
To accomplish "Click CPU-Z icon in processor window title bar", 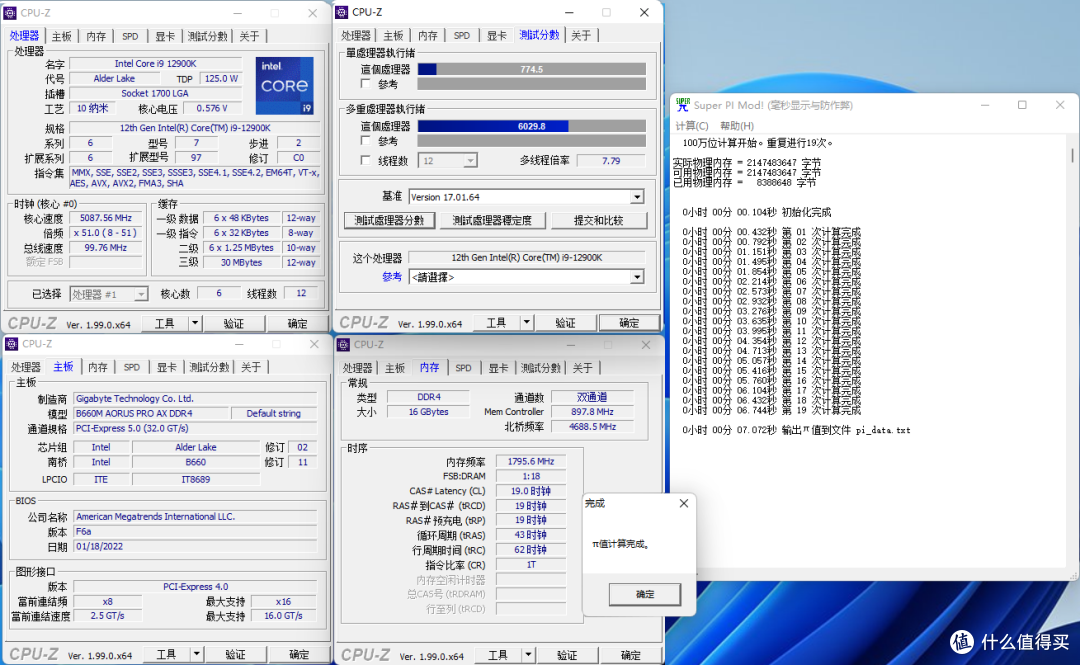I will click(x=10, y=13).
